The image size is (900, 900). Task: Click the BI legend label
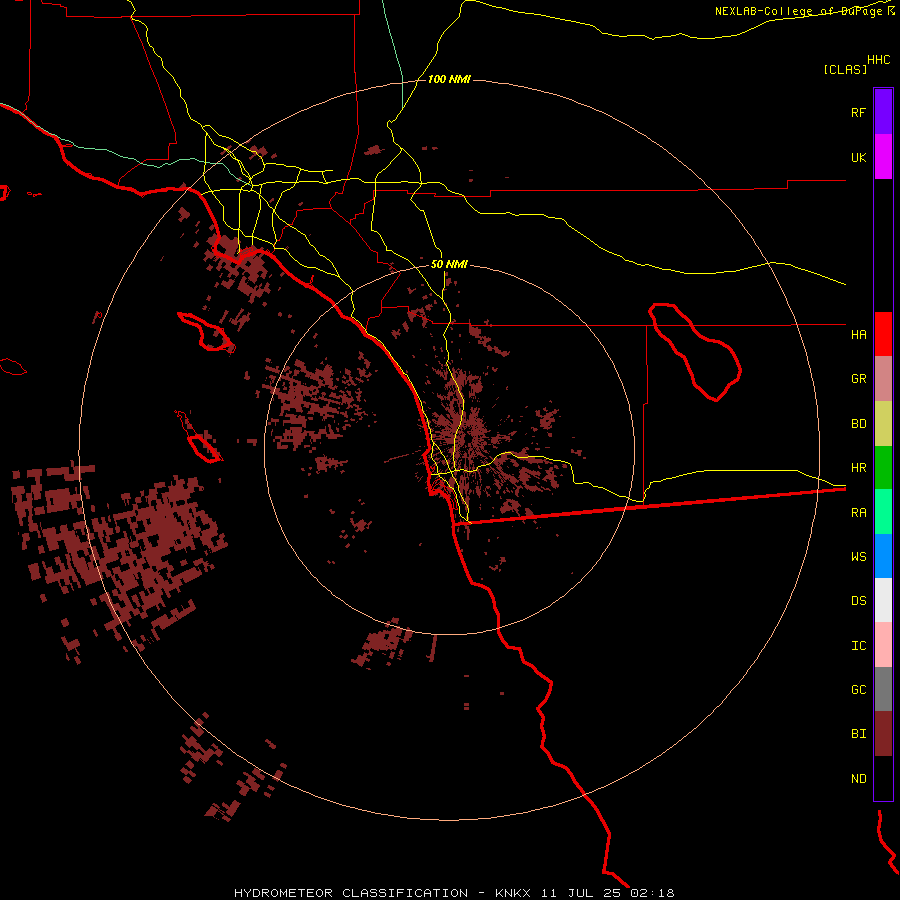tap(858, 734)
